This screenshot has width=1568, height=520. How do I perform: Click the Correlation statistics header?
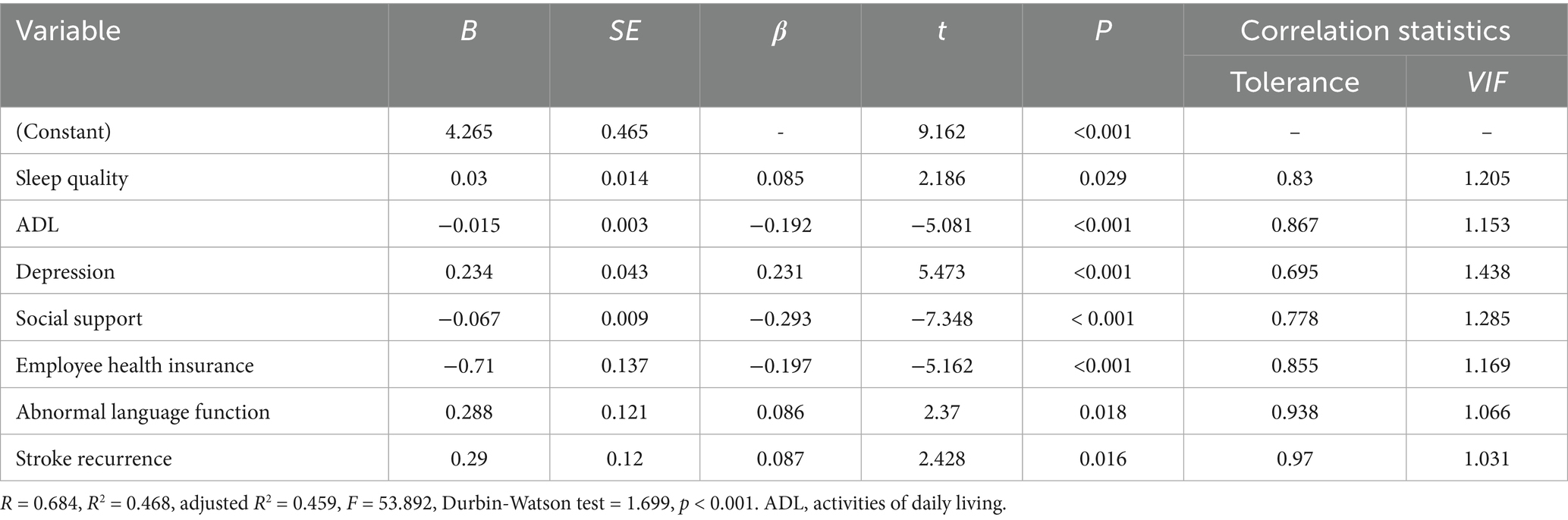tap(1375, 31)
